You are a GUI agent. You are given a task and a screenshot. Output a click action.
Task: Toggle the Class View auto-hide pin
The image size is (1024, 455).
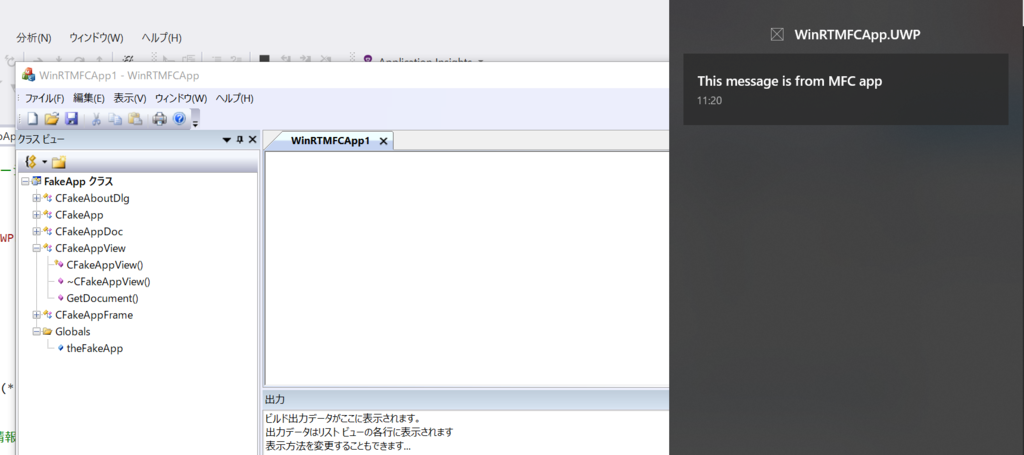tap(240, 140)
